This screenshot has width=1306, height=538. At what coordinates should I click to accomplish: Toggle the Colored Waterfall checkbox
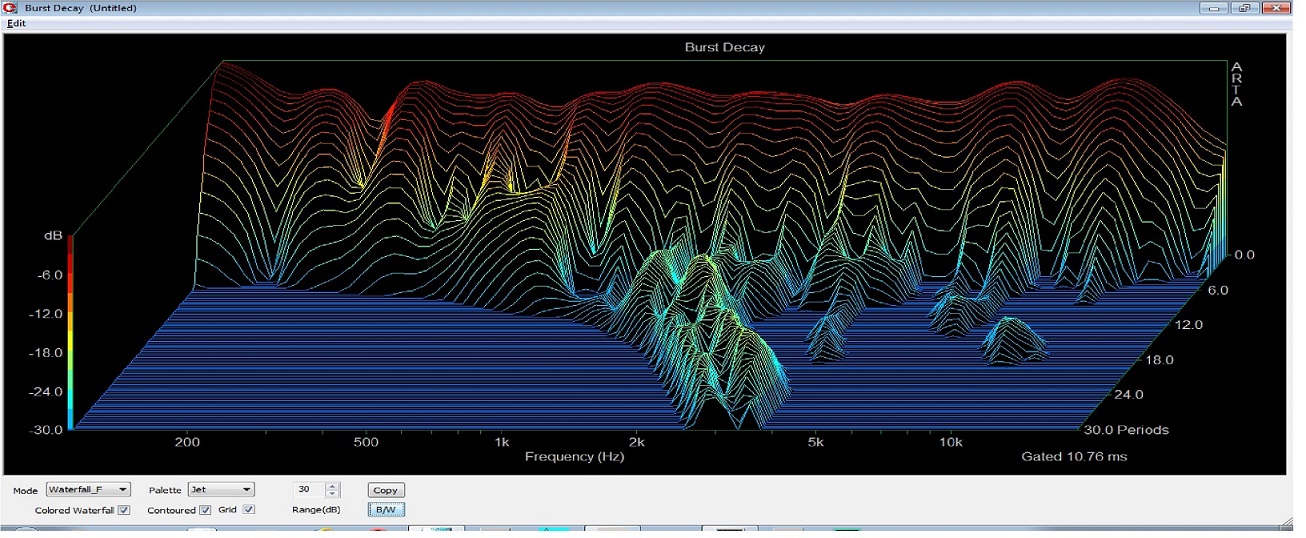click(124, 510)
